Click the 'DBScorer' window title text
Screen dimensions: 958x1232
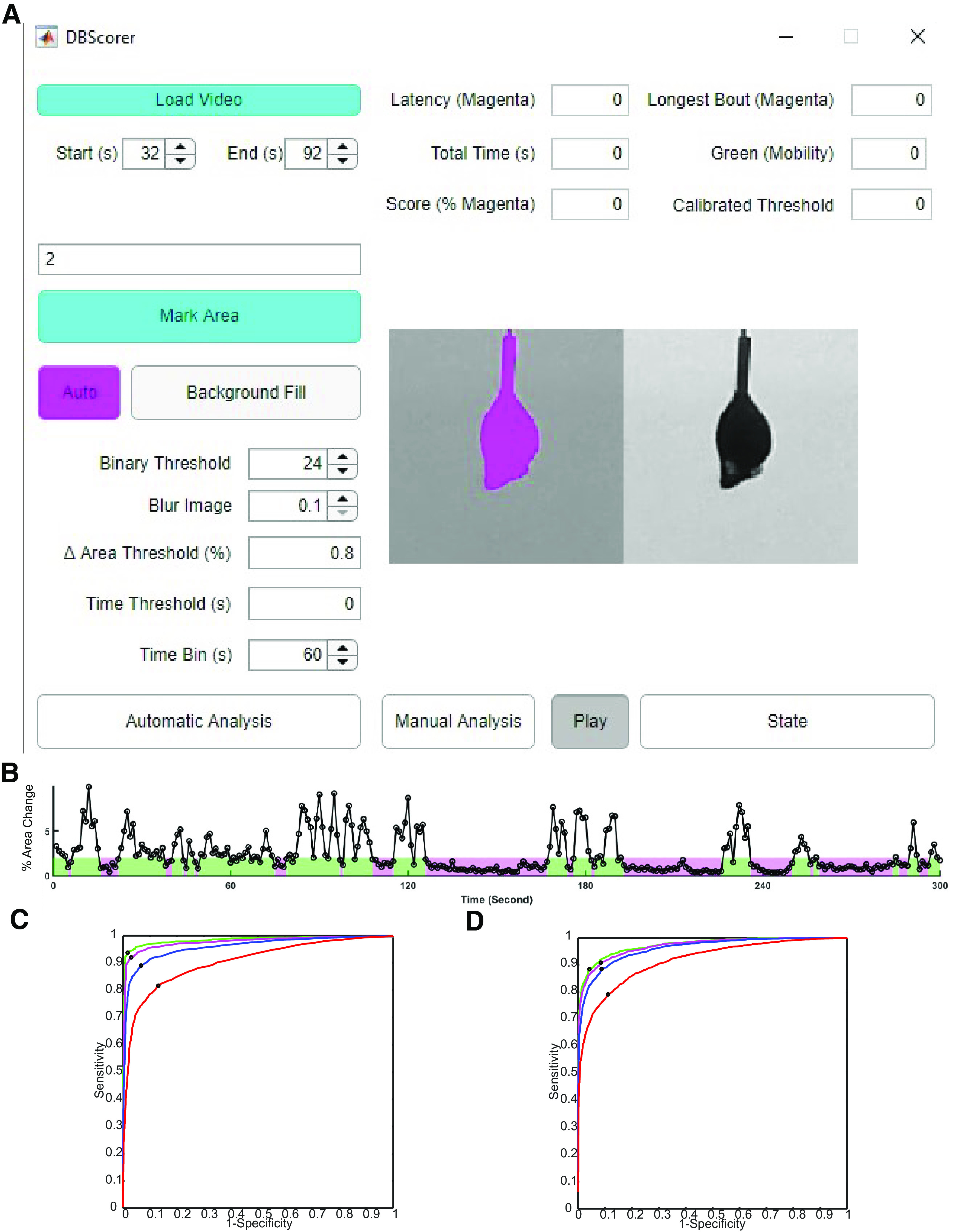100,38
